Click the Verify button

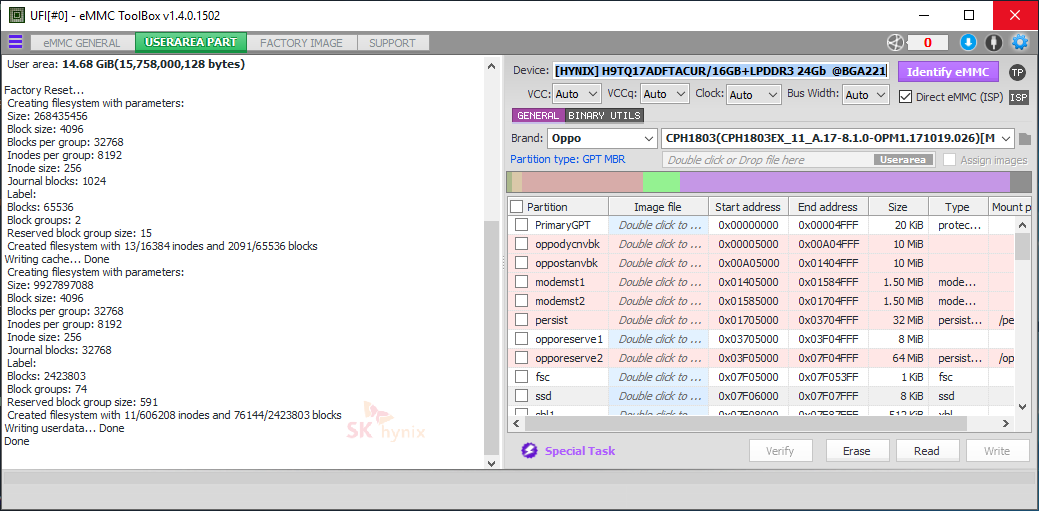click(x=780, y=451)
